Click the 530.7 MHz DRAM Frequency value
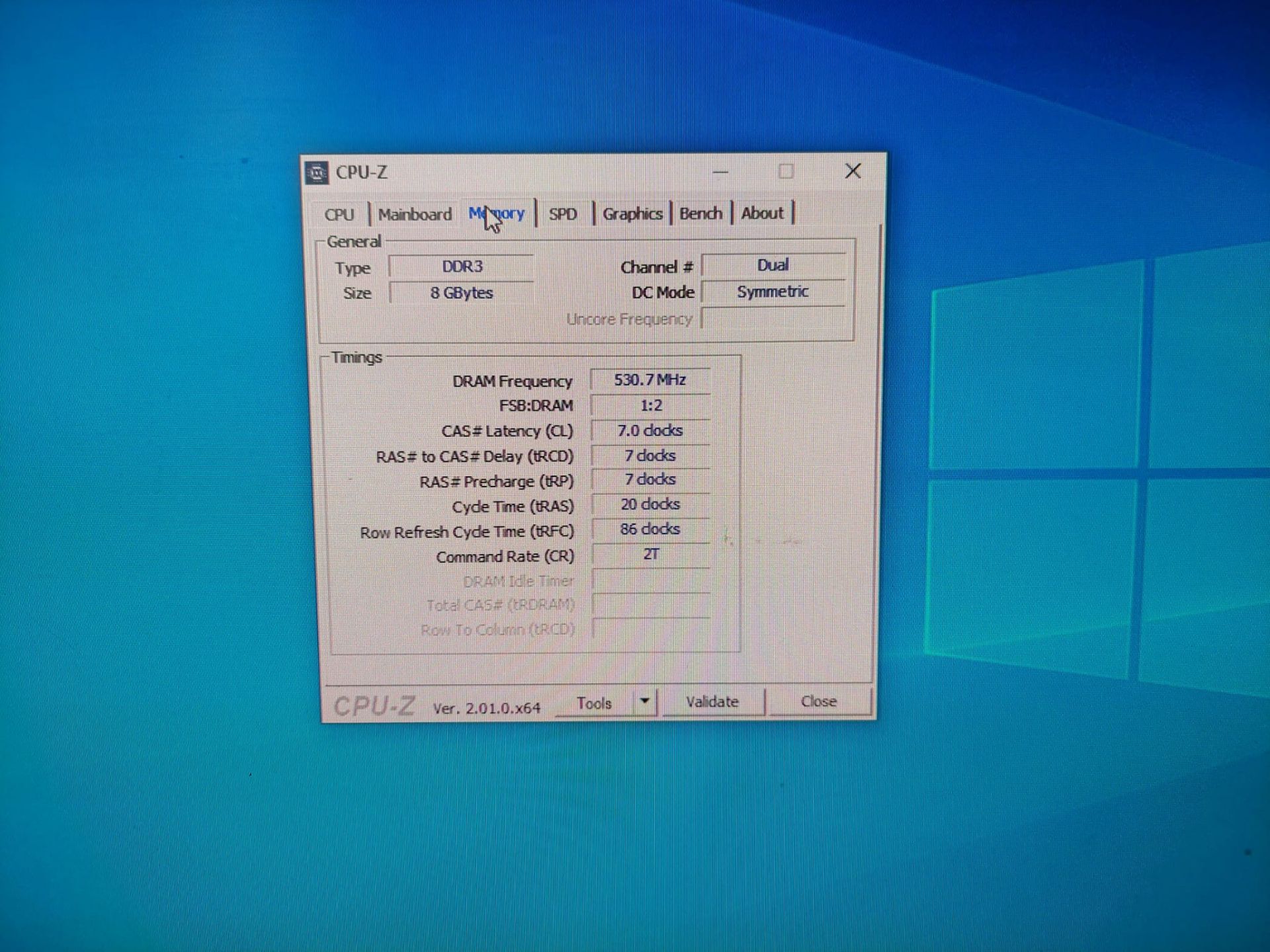 tap(650, 380)
